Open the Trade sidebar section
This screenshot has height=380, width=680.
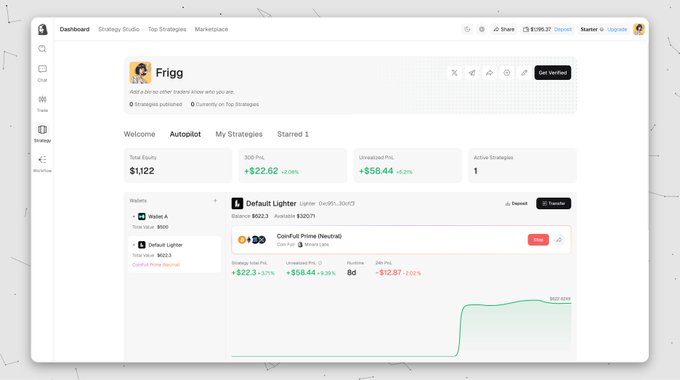coord(42,103)
